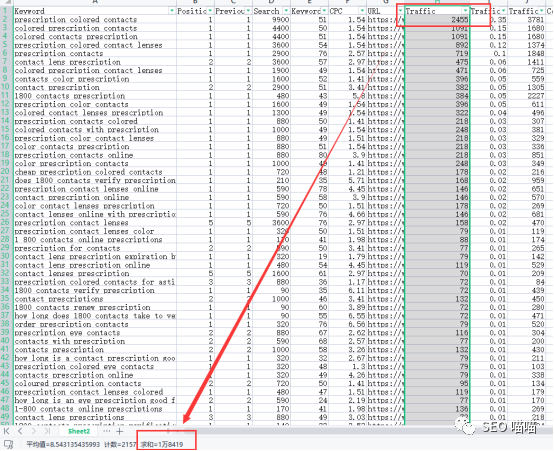
Task: Select search volume cell 9900
Action: click(272, 19)
